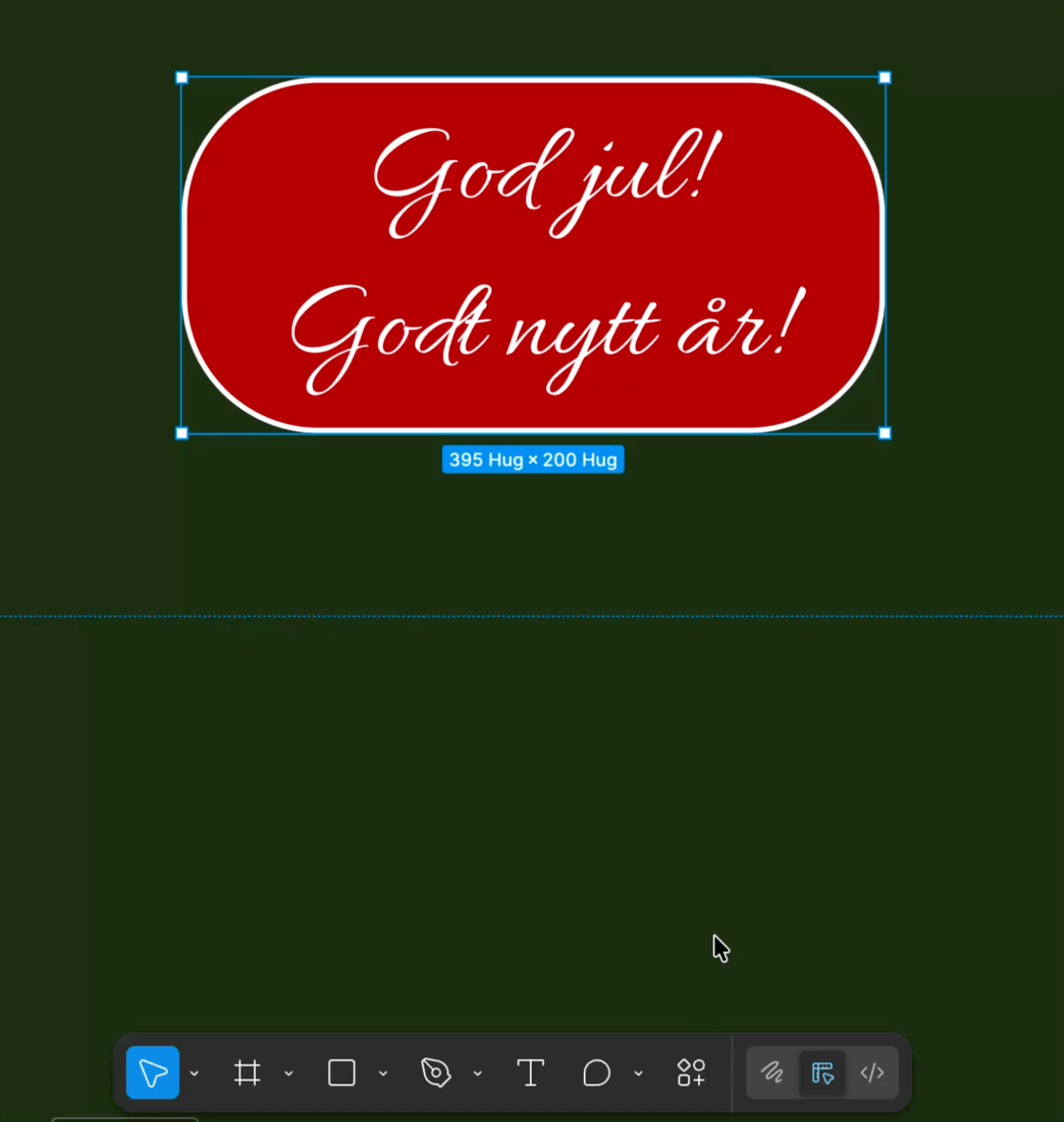Open the Comment tool options chevron
1064x1122 pixels.
[638, 1073]
